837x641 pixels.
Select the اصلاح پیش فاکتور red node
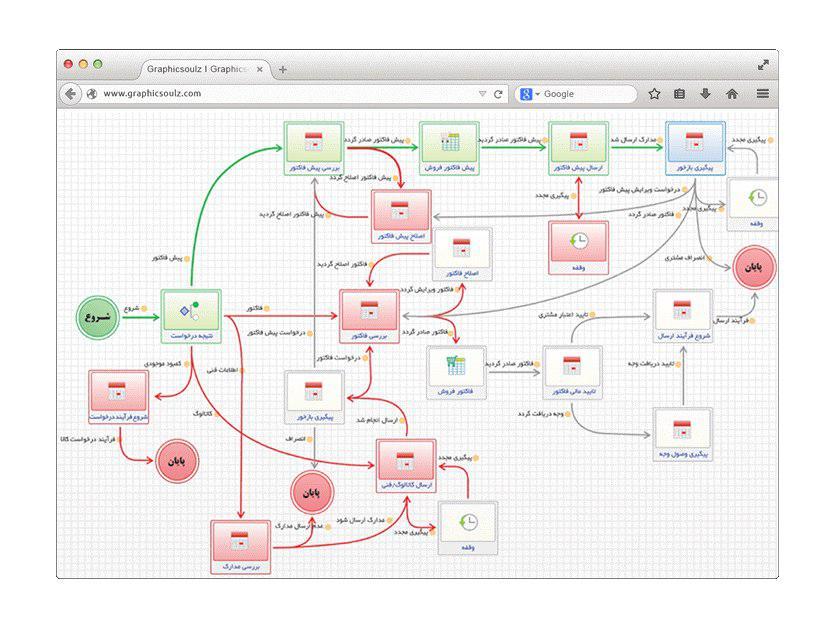[401, 216]
